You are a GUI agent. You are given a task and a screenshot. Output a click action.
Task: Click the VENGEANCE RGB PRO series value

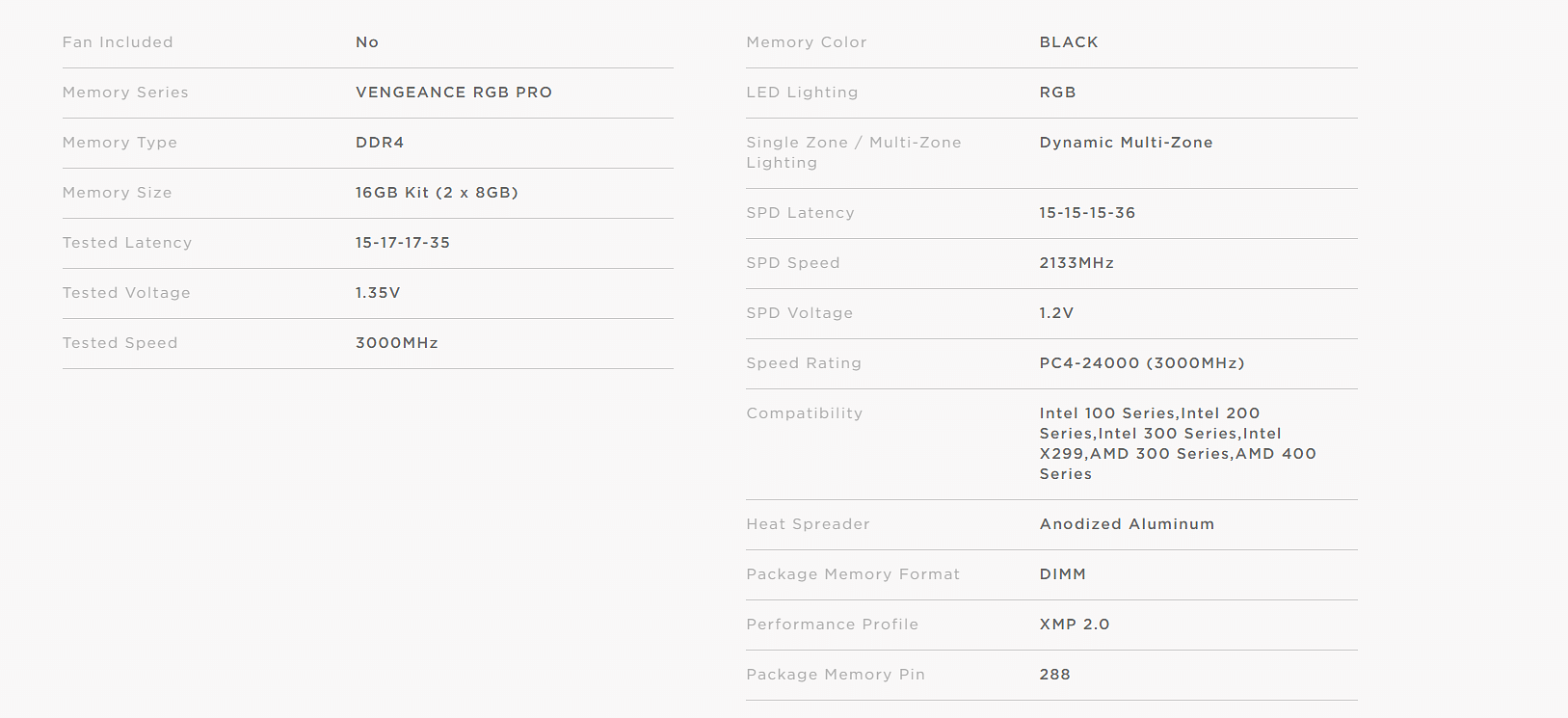pos(453,93)
